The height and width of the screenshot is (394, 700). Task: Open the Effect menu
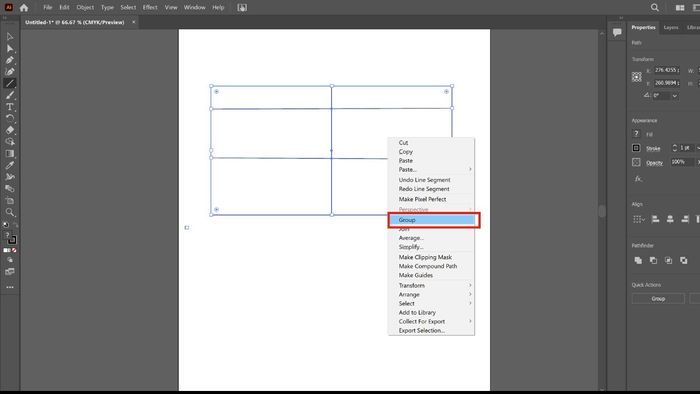[150, 8]
